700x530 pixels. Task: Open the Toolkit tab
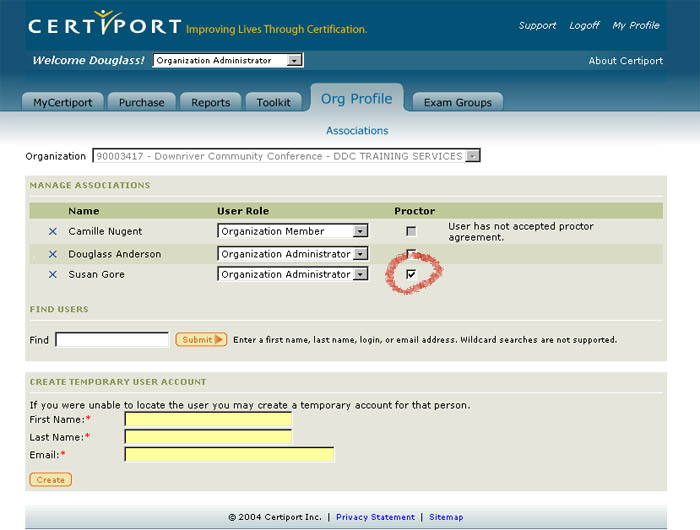[273, 102]
